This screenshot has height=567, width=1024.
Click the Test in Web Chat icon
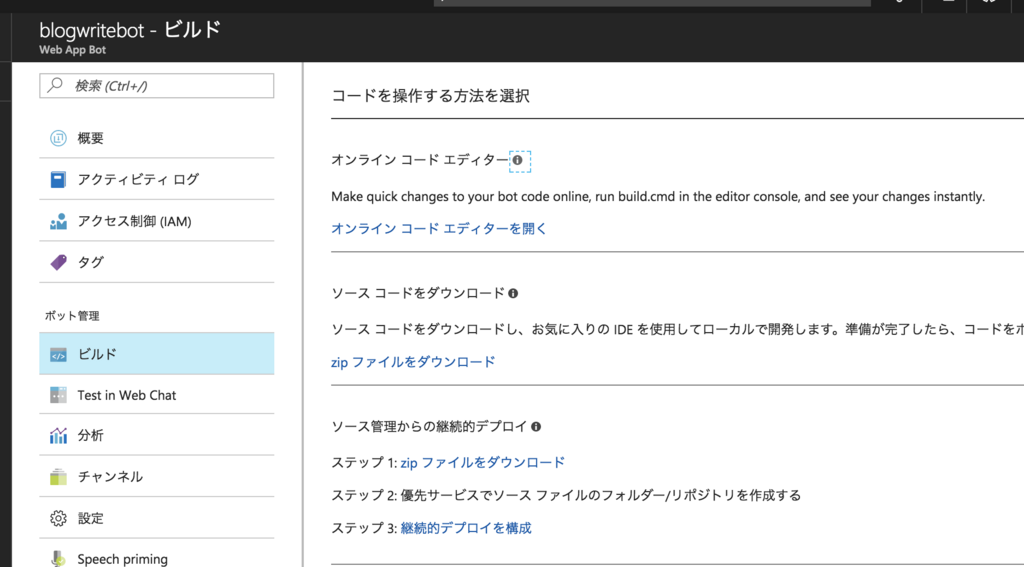pos(58,395)
